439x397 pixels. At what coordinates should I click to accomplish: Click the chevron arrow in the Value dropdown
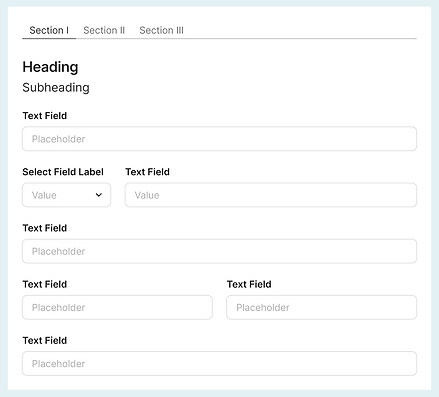99,195
